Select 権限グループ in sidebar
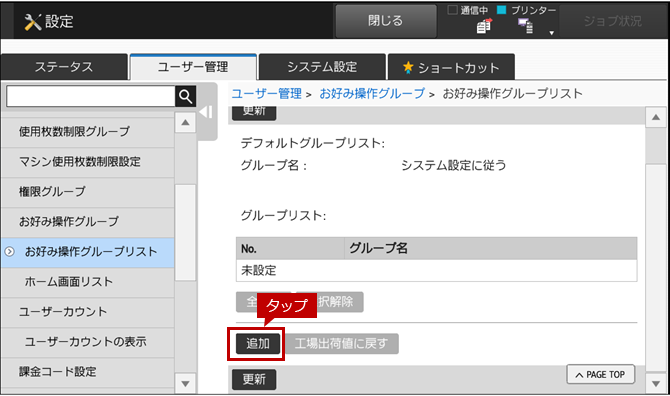This screenshot has width=670, height=396. [x=87, y=192]
